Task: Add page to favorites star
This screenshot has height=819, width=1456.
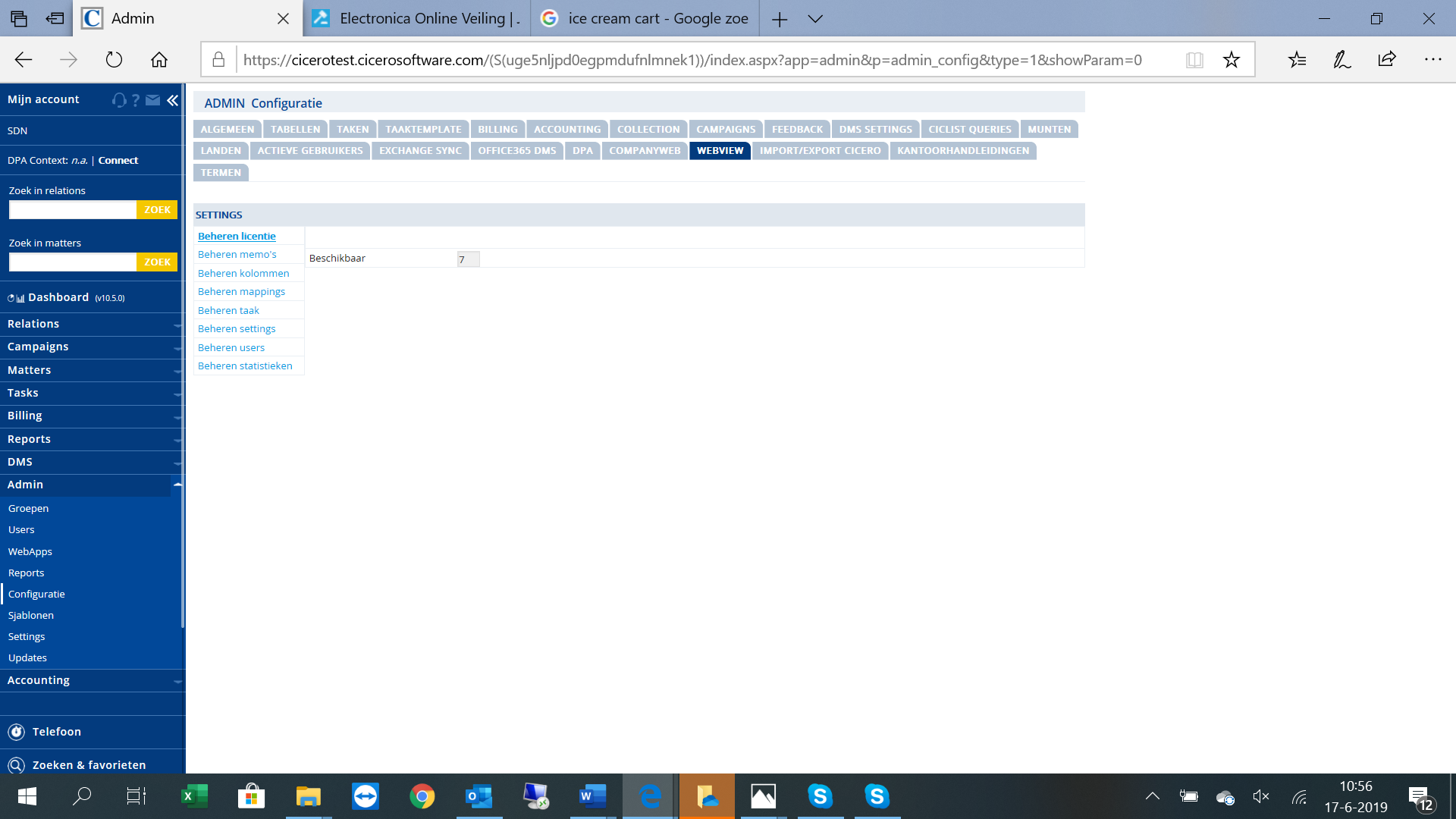Action: tap(1232, 60)
